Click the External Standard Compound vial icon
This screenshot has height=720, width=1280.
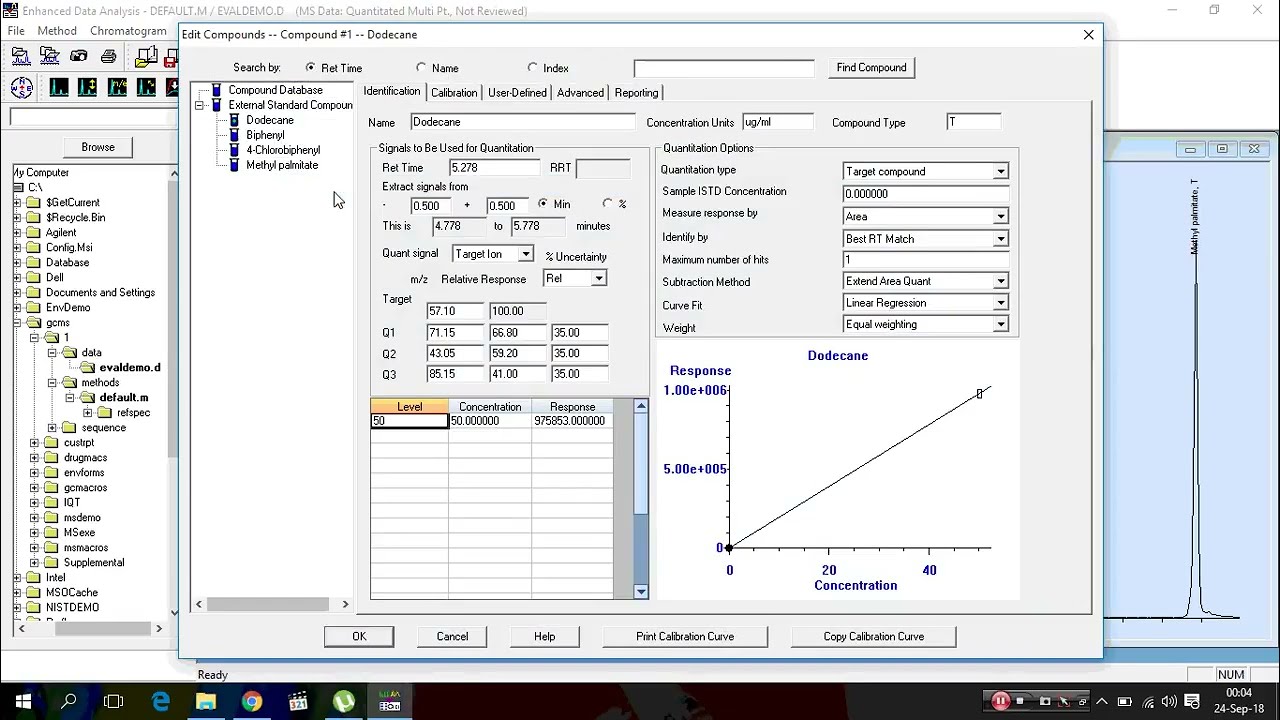216,105
